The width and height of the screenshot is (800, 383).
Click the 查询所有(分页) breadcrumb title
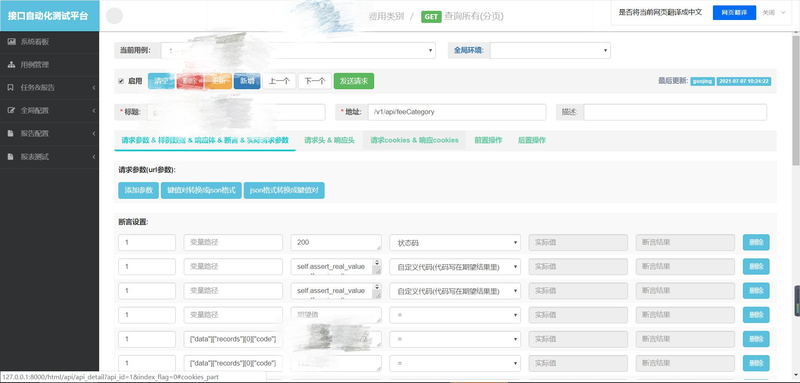474,16
